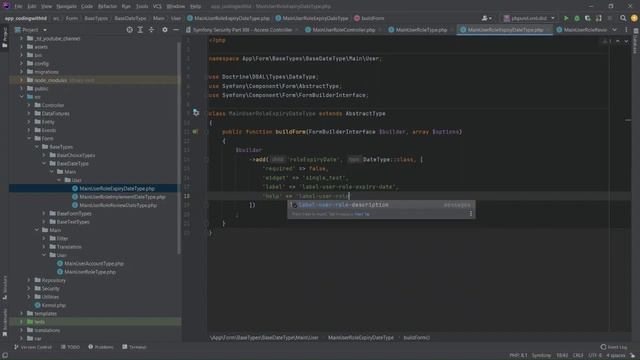Open the VCS menu
The height and width of the screenshot is (360, 640).
click(157, 6)
